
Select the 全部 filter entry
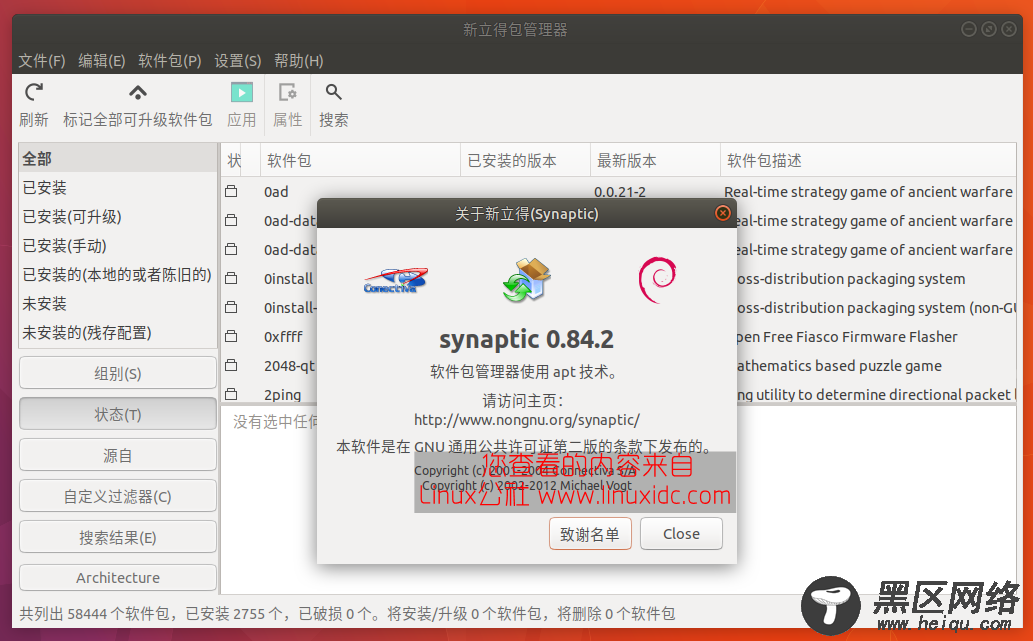(117, 159)
